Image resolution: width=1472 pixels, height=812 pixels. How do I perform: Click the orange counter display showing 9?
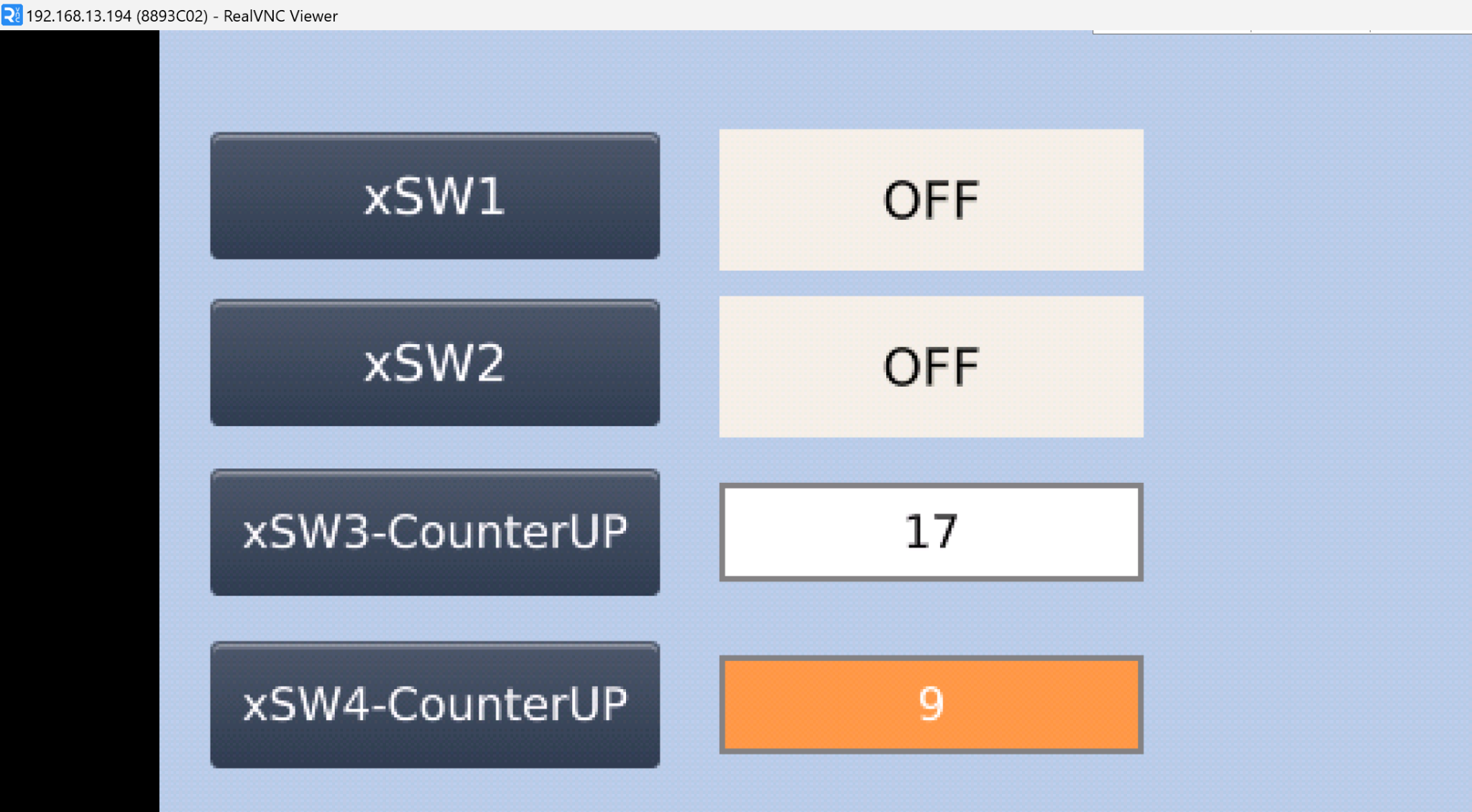click(931, 704)
